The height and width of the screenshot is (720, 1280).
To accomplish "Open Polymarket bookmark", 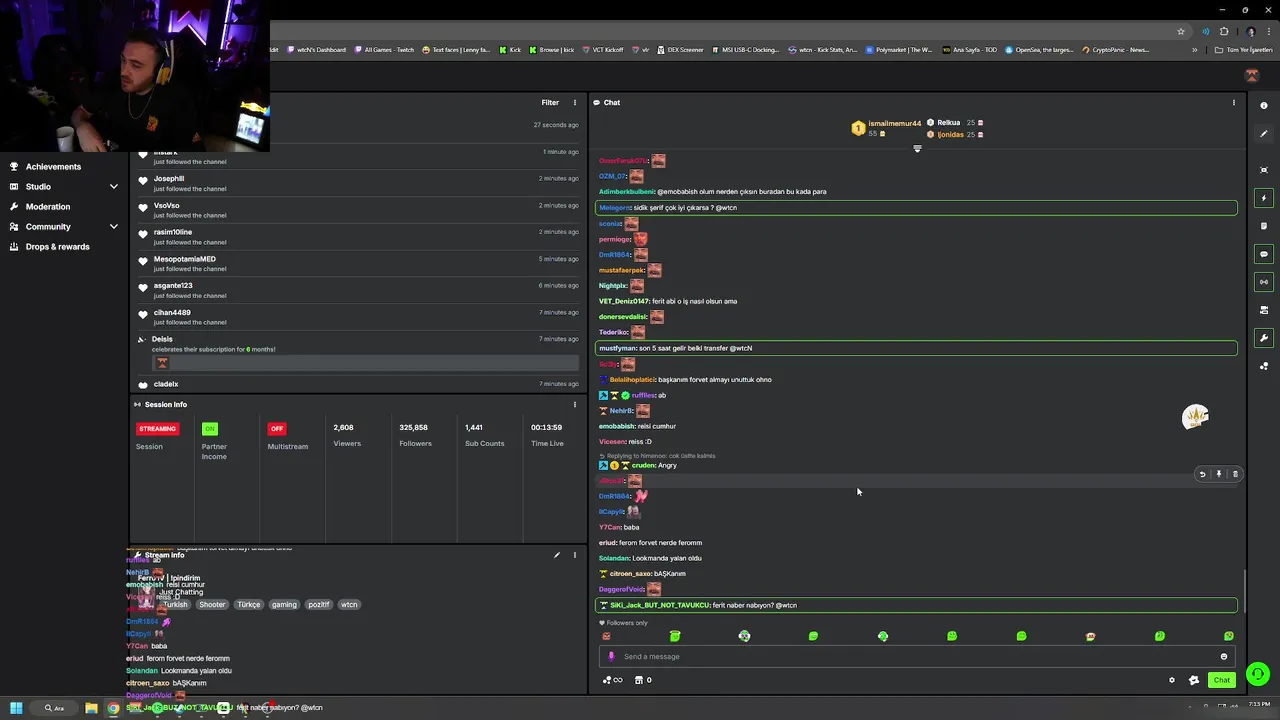I will pos(899,49).
